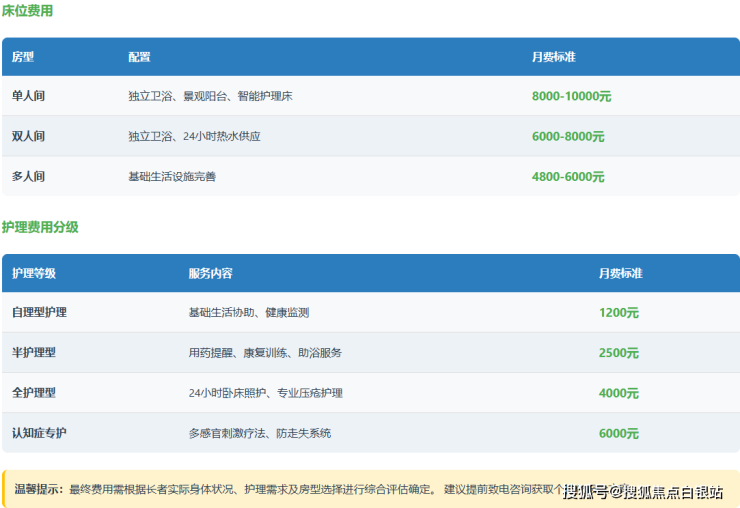Select the 单人间 room type row
This screenshot has height=508, width=740.
pos(28,96)
